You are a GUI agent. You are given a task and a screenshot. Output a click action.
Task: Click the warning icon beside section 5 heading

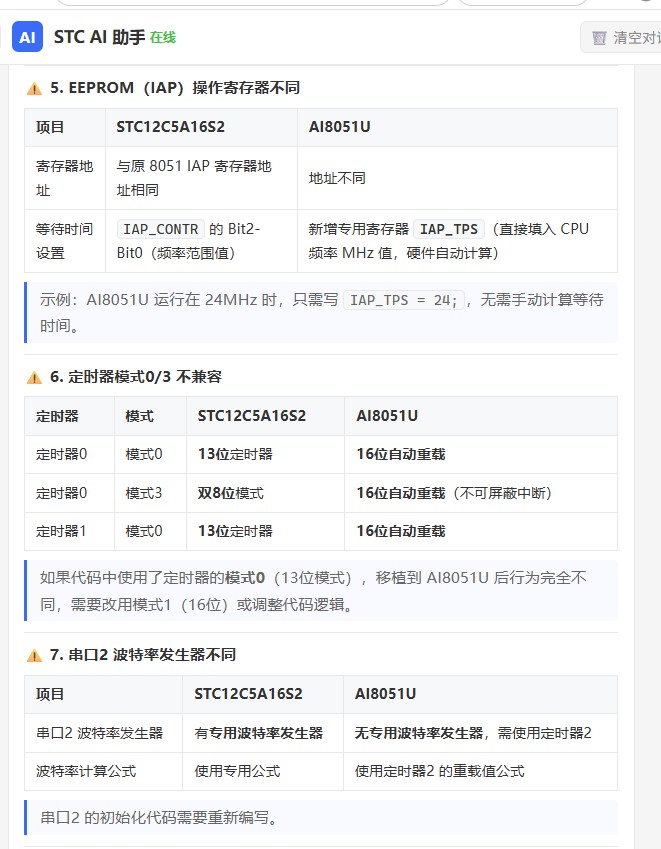coord(34,88)
